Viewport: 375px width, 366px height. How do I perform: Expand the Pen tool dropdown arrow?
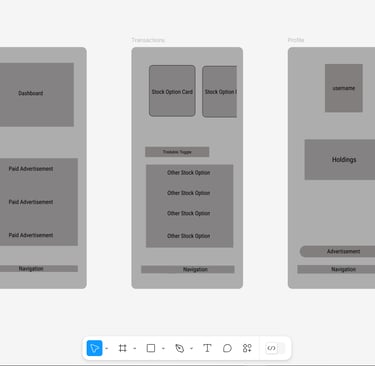[192, 349]
